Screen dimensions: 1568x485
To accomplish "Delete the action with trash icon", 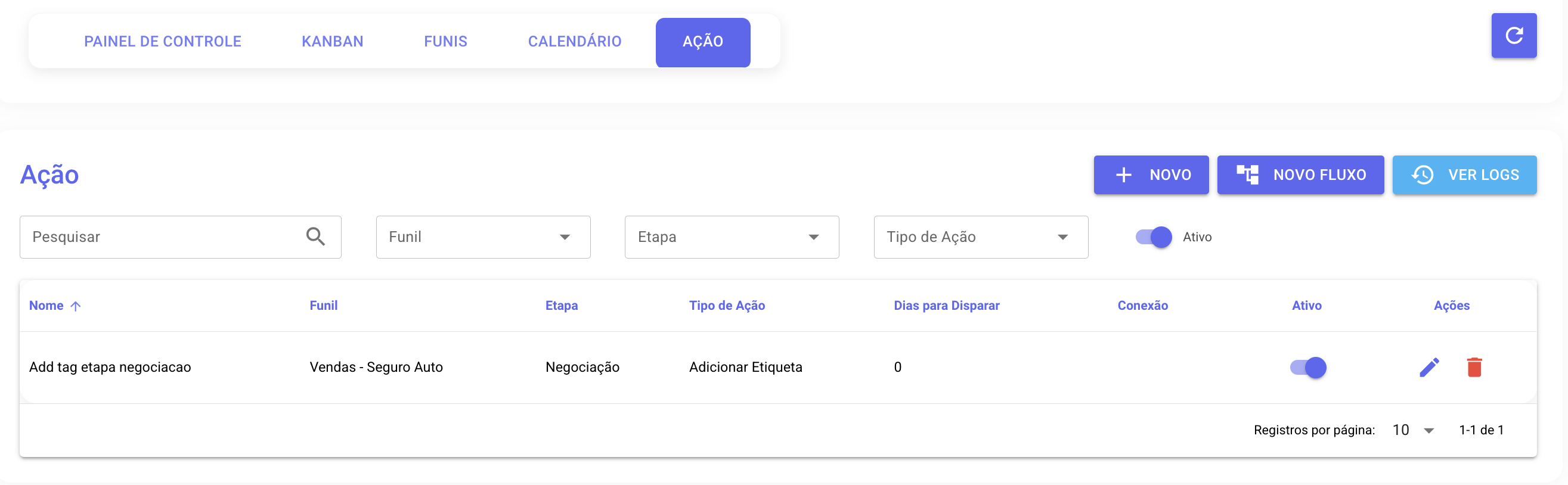I will (1474, 368).
